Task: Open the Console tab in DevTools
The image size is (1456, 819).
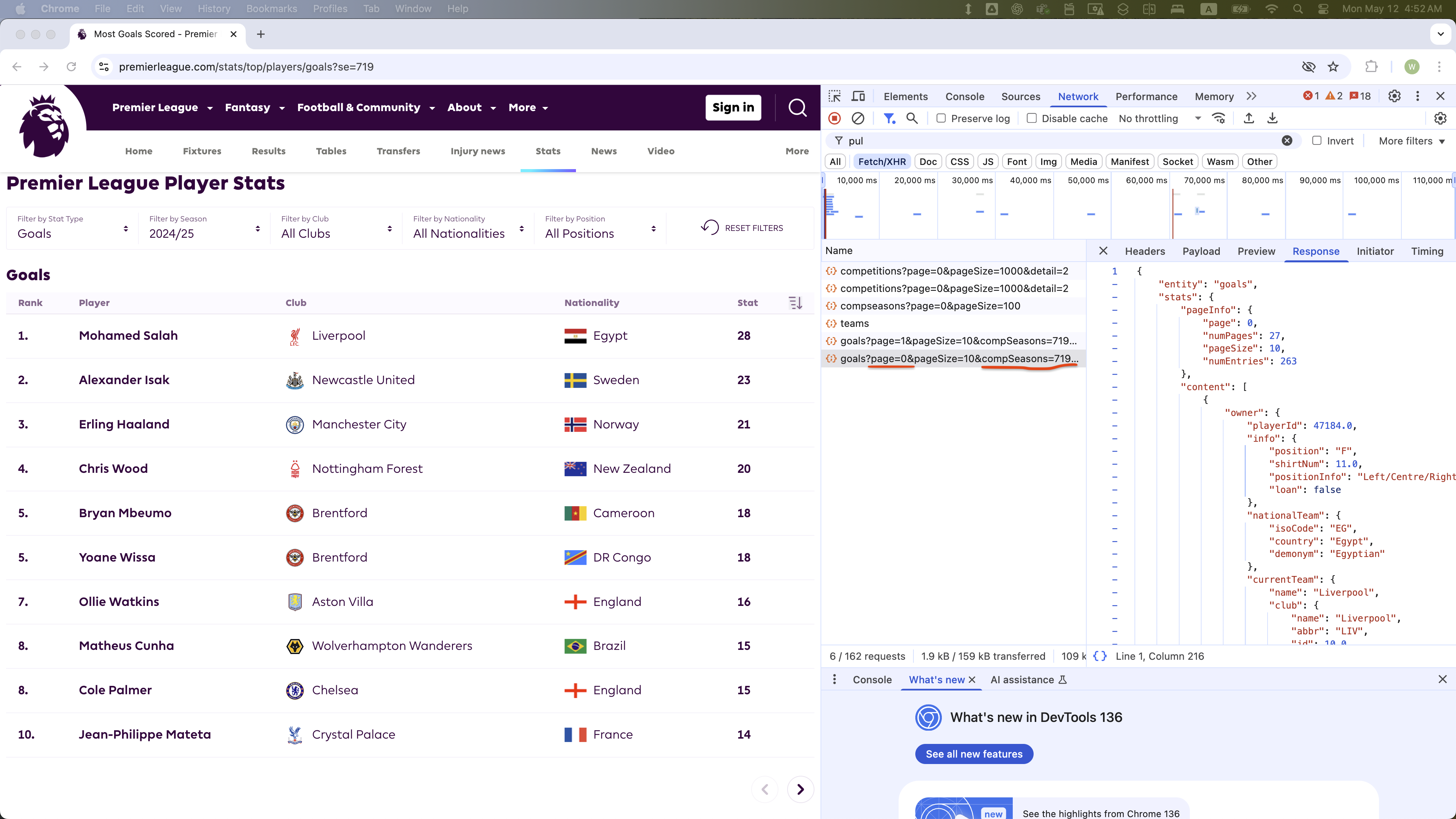Action: pyautogui.click(x=964, y=96)
